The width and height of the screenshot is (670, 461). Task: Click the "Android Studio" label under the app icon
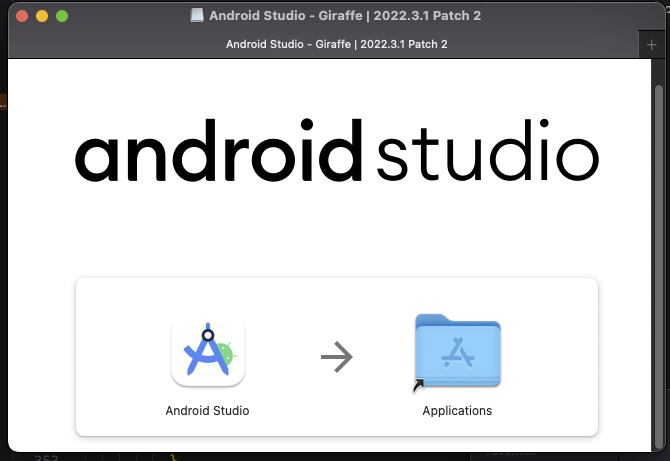pyautogui.click(x=207, y=411)
